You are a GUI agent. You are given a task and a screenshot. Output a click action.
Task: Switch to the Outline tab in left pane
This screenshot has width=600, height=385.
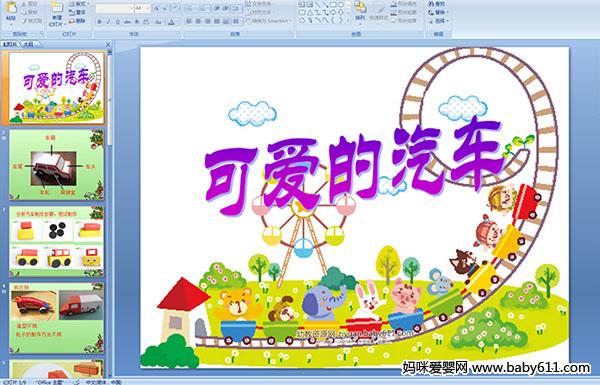29,44
